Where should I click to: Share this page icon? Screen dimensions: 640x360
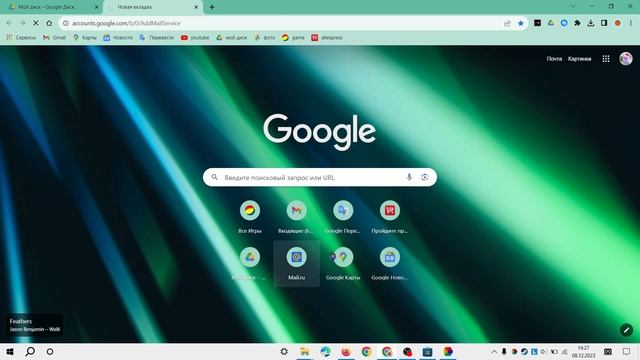point(507,23)
